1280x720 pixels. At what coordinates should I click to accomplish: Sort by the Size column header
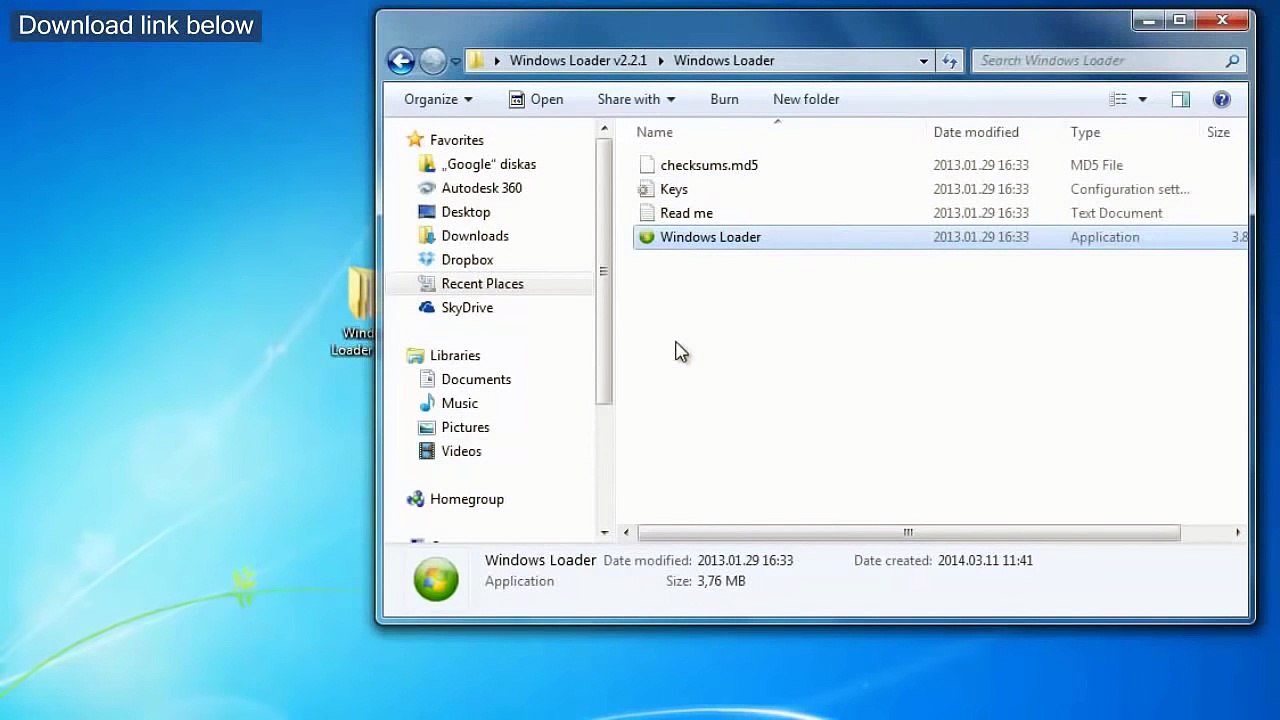(1218, 132)
